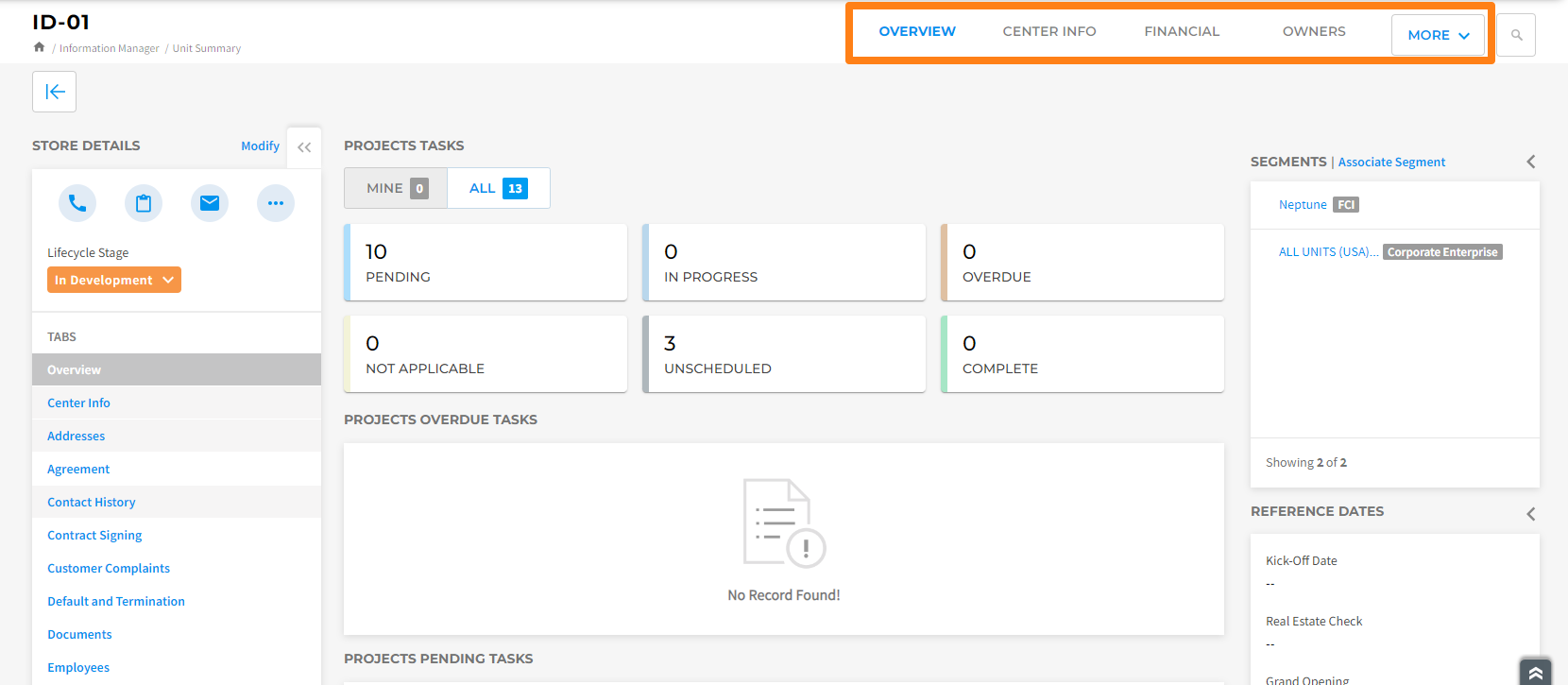Open the 0 NOT APPLICABLE tasks card
1568x685 pixels.
click(x=486, y=354)
